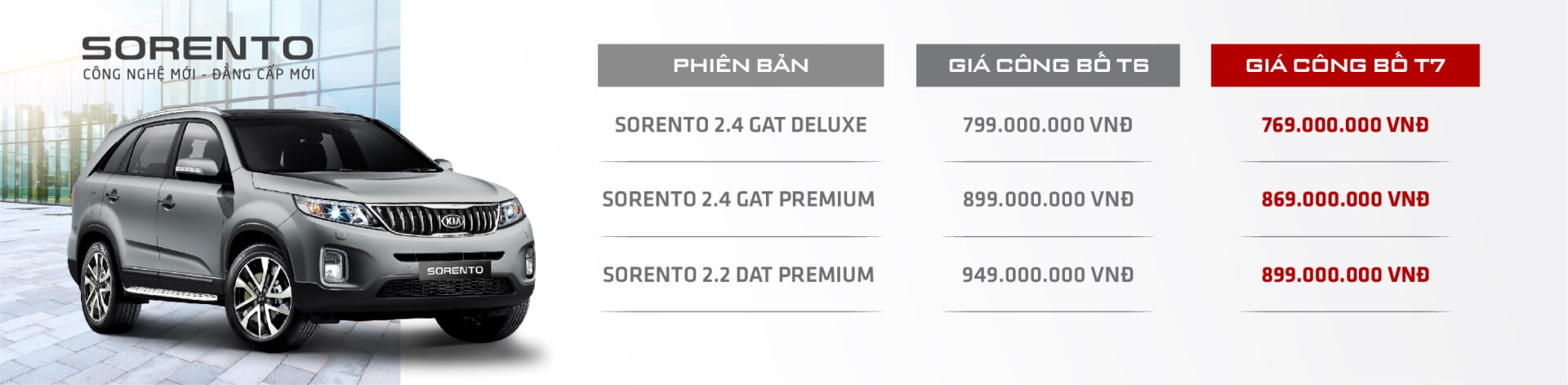Click the 949.000.000 VNĐ T6 price

(1048, 275)
